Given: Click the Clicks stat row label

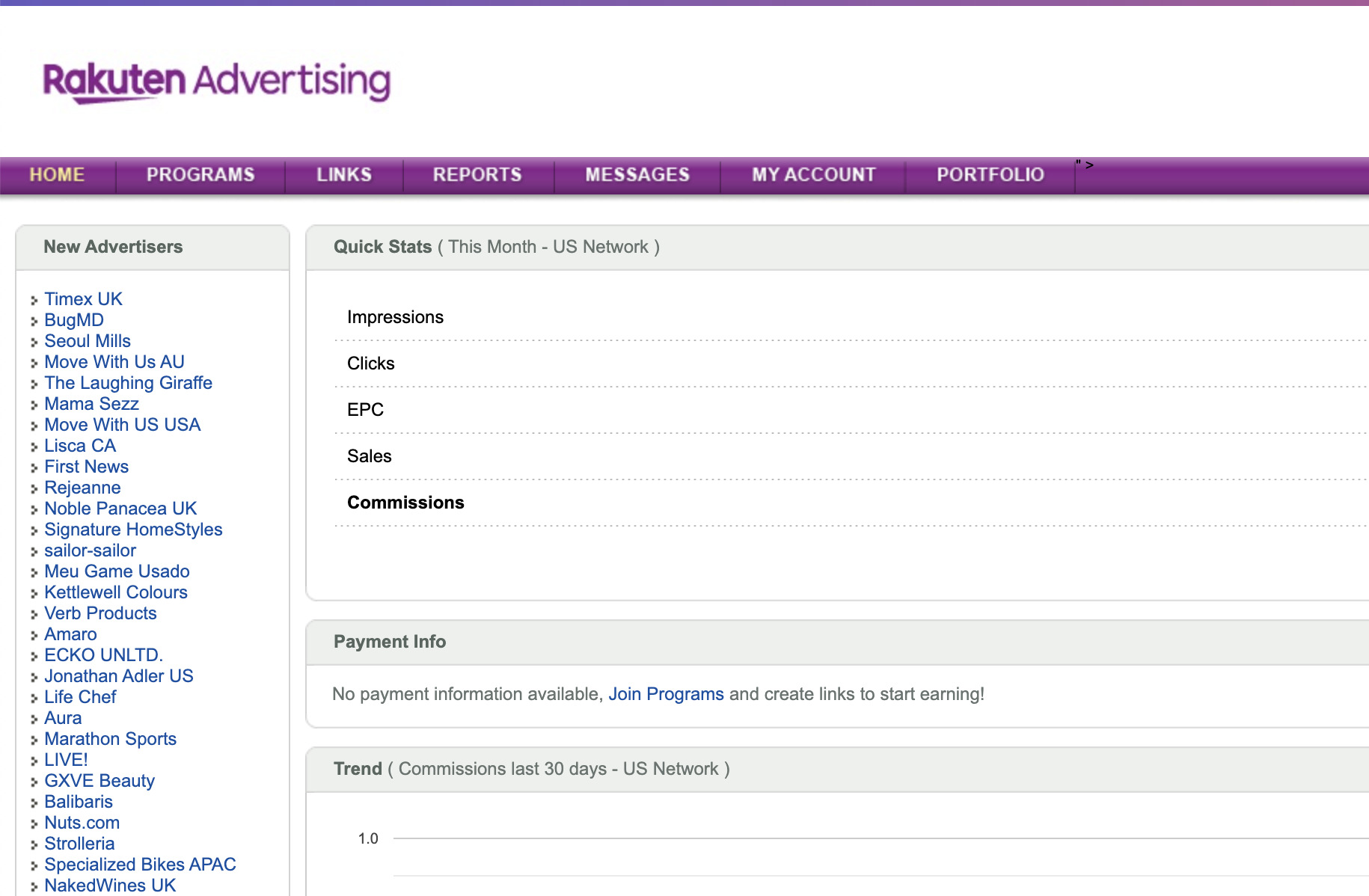Looking at the screenshot, I should [370, 363].
